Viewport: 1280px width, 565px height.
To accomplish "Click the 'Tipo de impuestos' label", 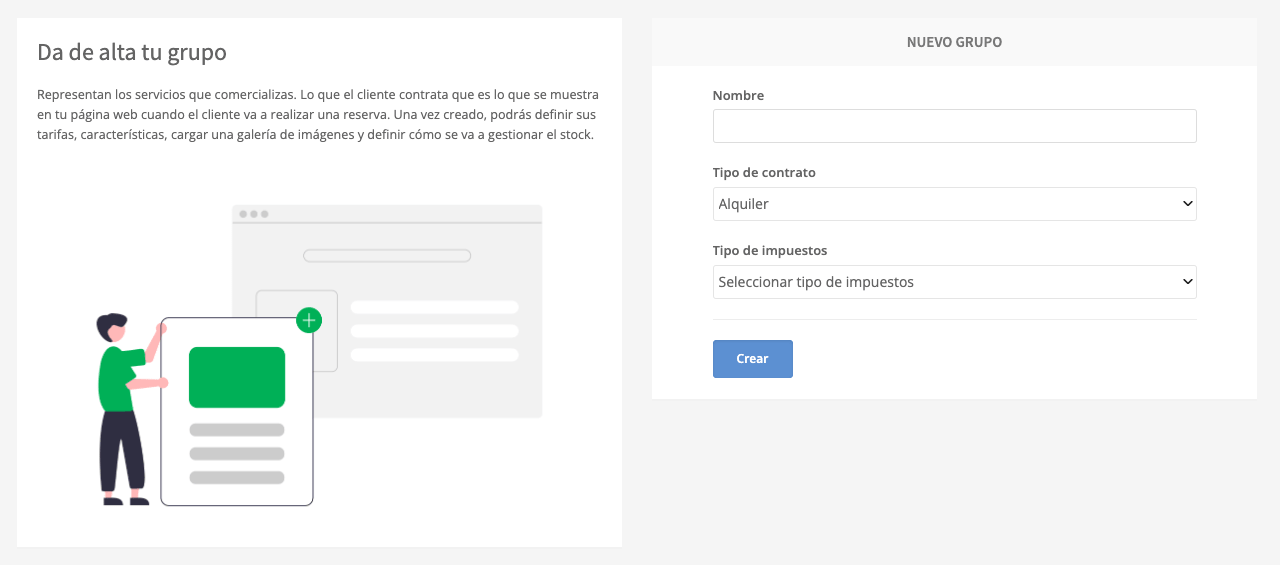I will 770,251.
